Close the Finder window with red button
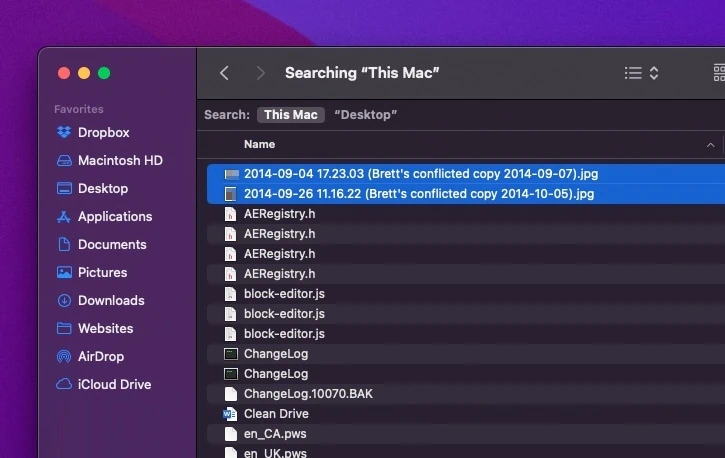The height and width of the screenshot is (458, 725). (x=64, y=73)
